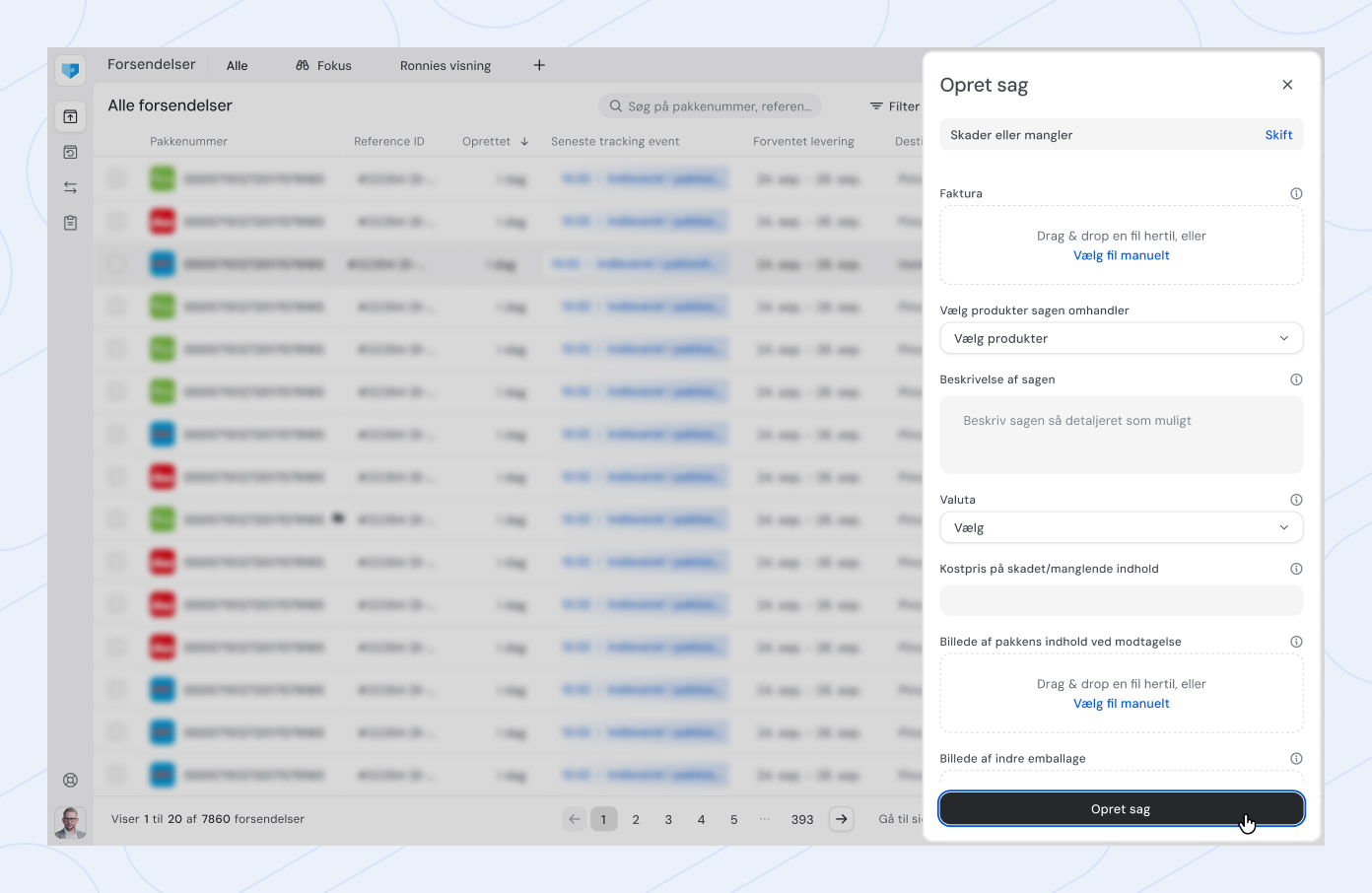This screenshot has width=1372, height=893.
Task: Show info for Kostpris field
Action: pyautogui.click(x=1296, y=569)
